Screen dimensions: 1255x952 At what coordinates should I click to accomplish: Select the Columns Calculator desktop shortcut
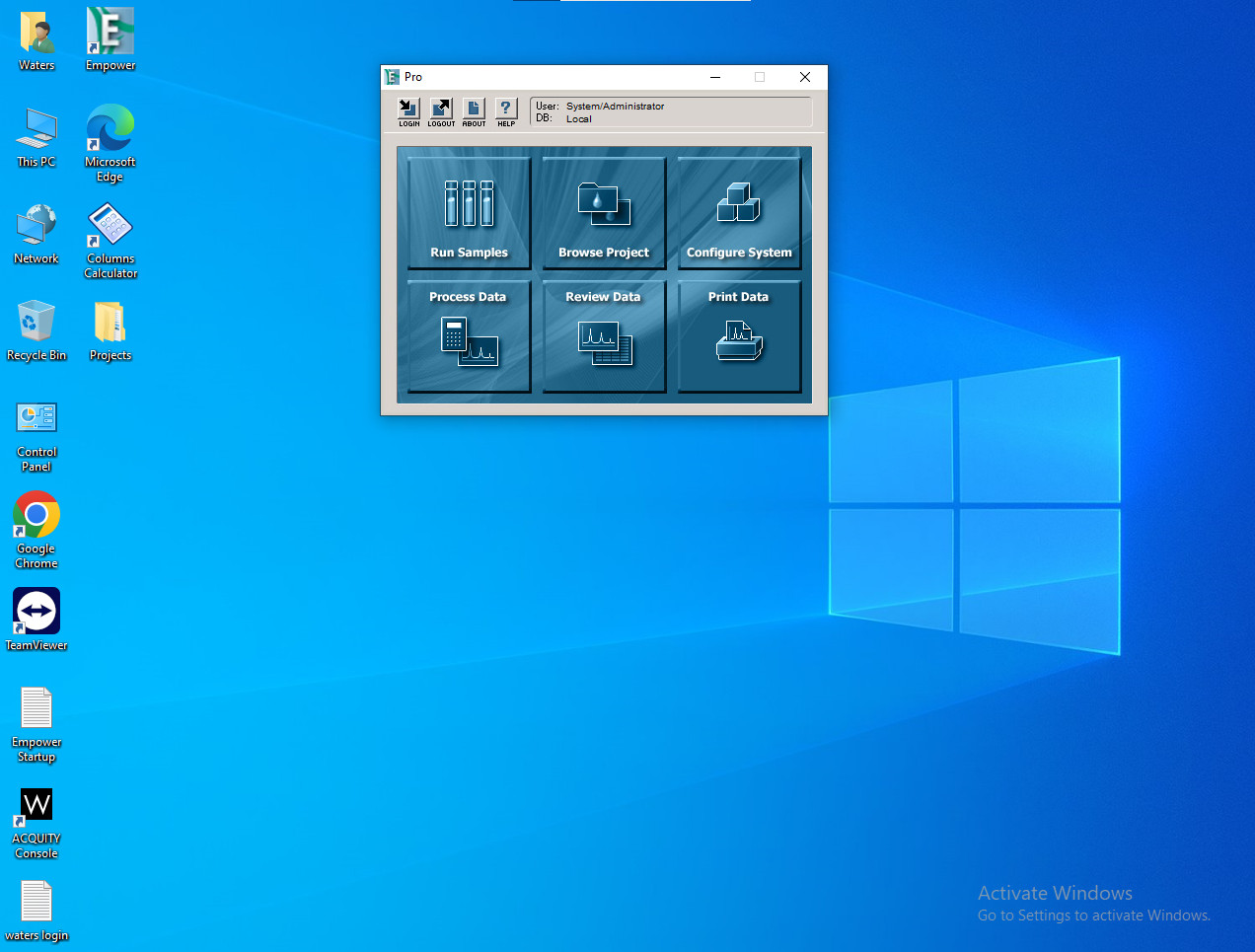coord(111,241)
